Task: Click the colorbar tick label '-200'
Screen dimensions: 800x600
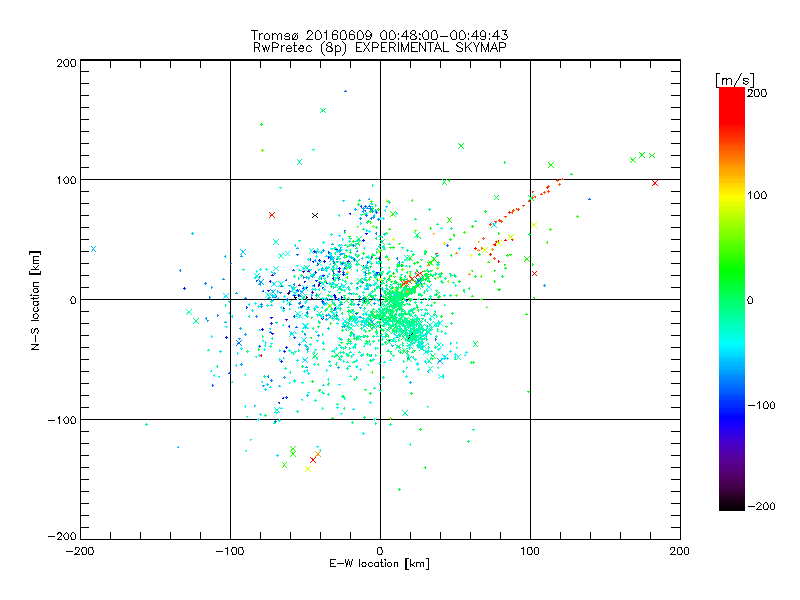Action: pos(761,506)
